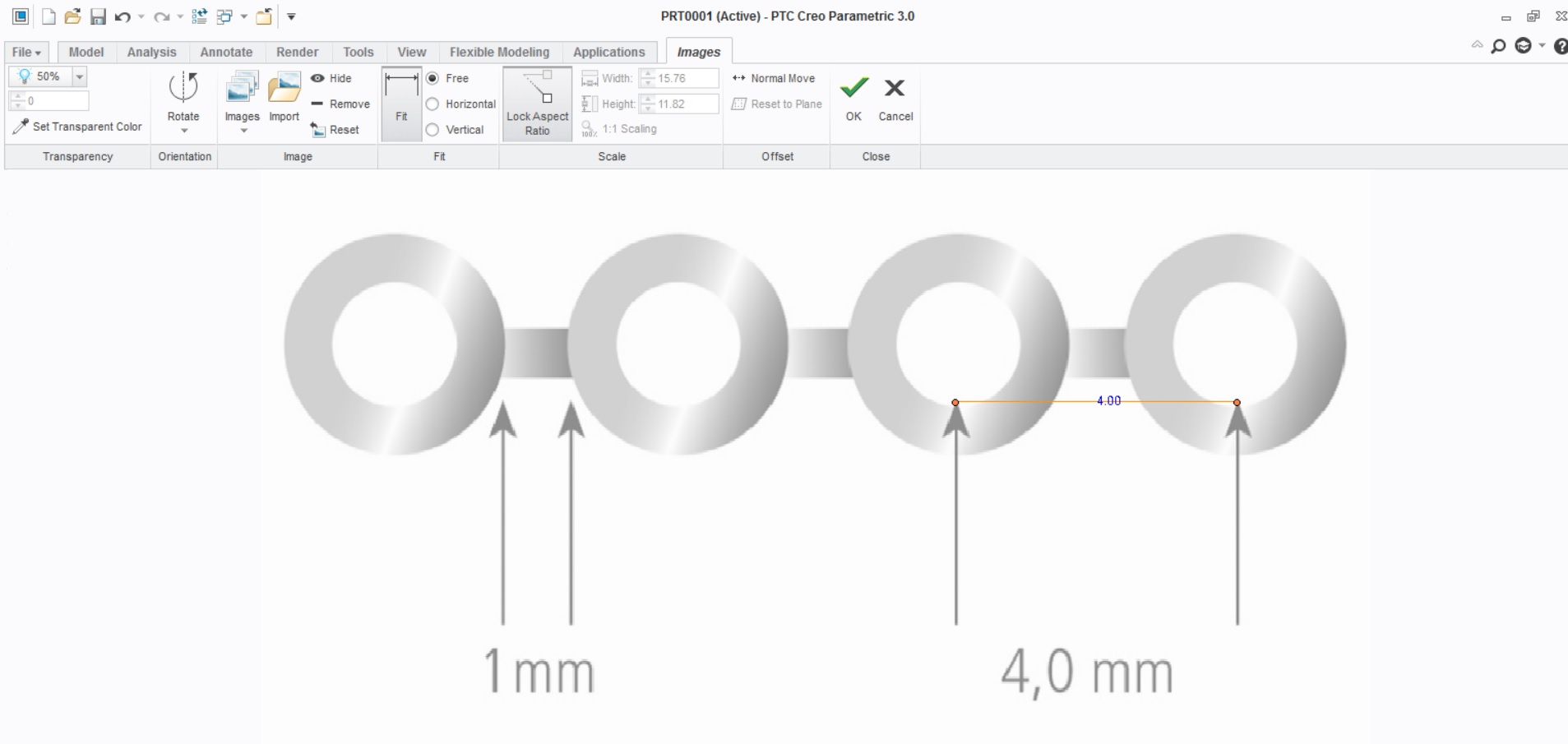
Task: Click the 4.00 dimension value on the image
Action: point(1108,401)
